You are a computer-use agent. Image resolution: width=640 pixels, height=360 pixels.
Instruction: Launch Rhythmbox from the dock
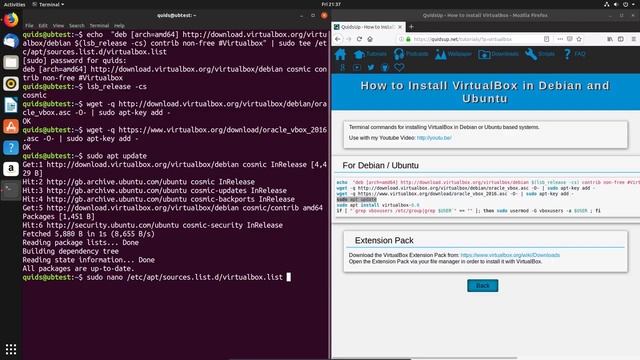click(x=11, y=84)
